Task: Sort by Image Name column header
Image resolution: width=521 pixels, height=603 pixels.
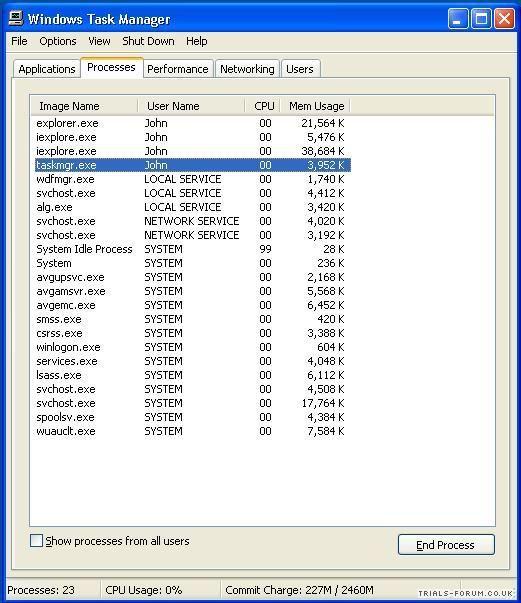Action: point(84,106)
